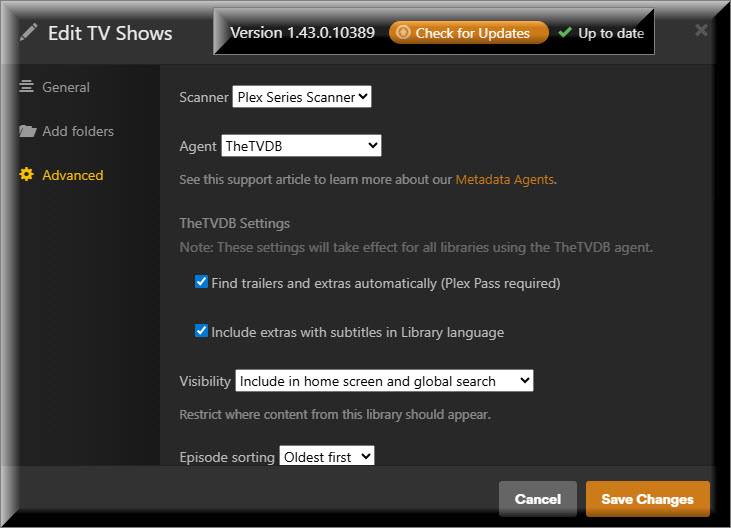This screenshot has width=731, height=528.
Task: Click the Edit TV Shows title
Action: (x=110, y=33)
